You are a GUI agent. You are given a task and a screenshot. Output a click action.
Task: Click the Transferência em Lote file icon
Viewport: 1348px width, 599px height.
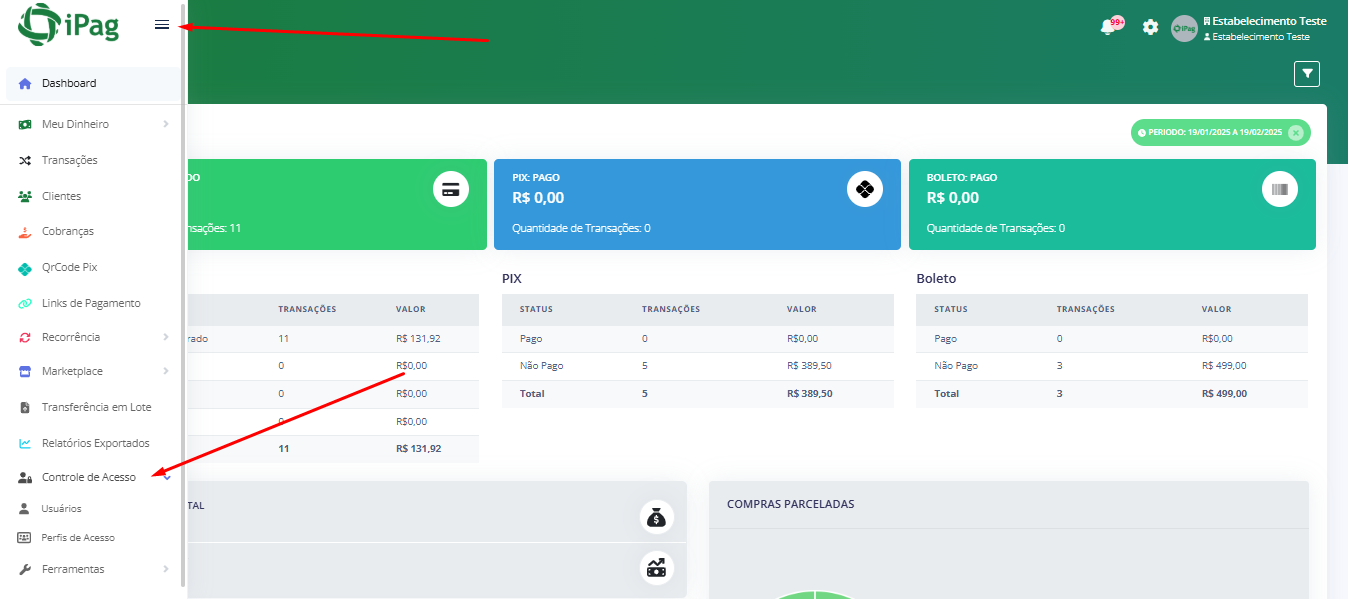pos(25,407)
